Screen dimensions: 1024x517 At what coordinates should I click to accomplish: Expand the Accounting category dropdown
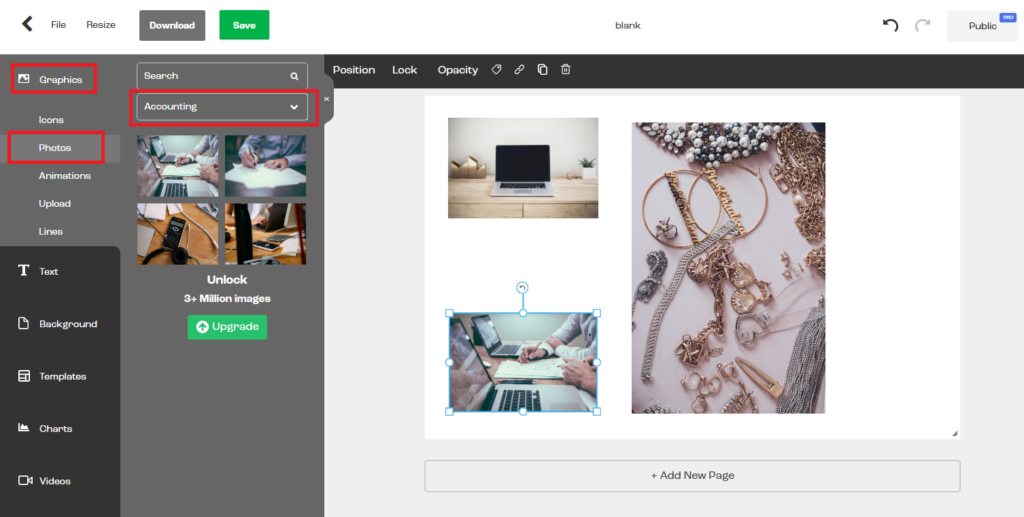click(x=222, y=106)
